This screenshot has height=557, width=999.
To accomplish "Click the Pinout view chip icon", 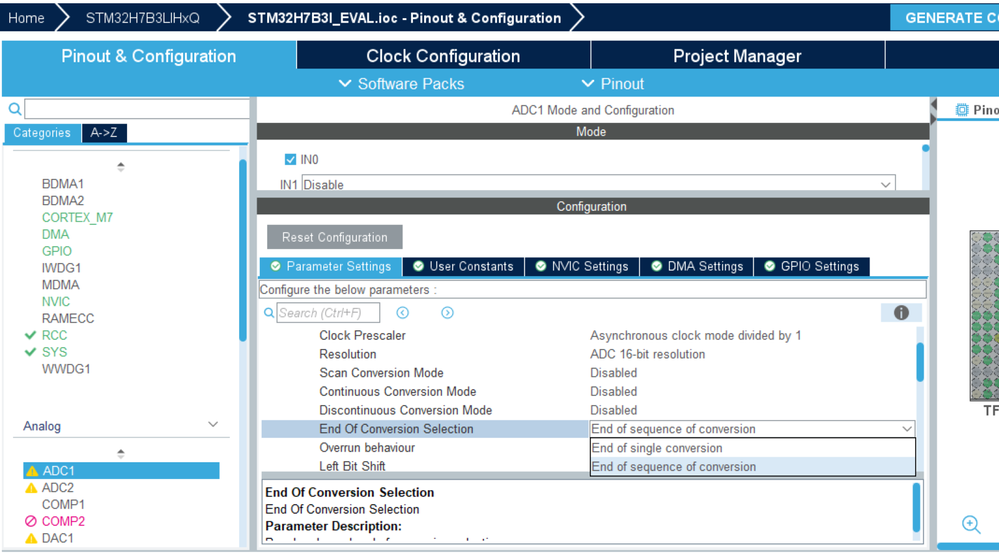I will (x=961, y=110).
